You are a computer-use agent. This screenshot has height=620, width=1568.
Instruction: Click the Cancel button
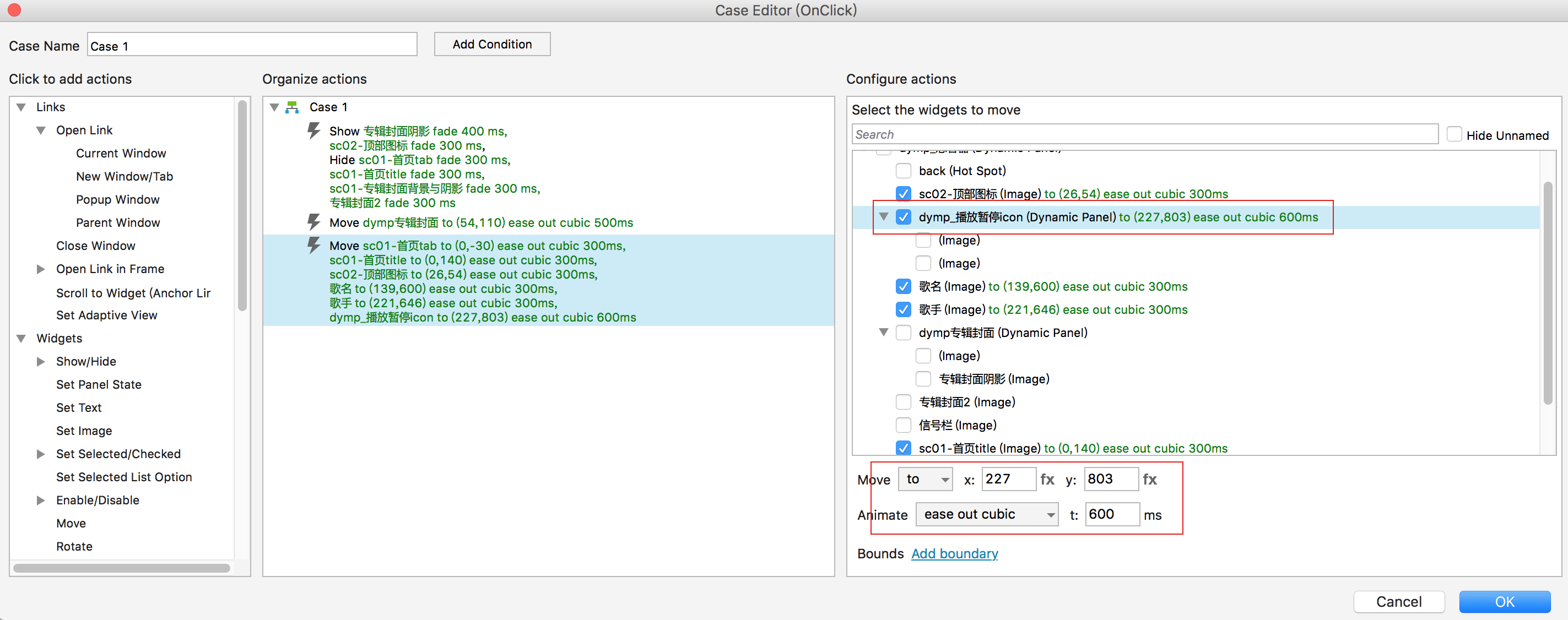pos(1399,602)
